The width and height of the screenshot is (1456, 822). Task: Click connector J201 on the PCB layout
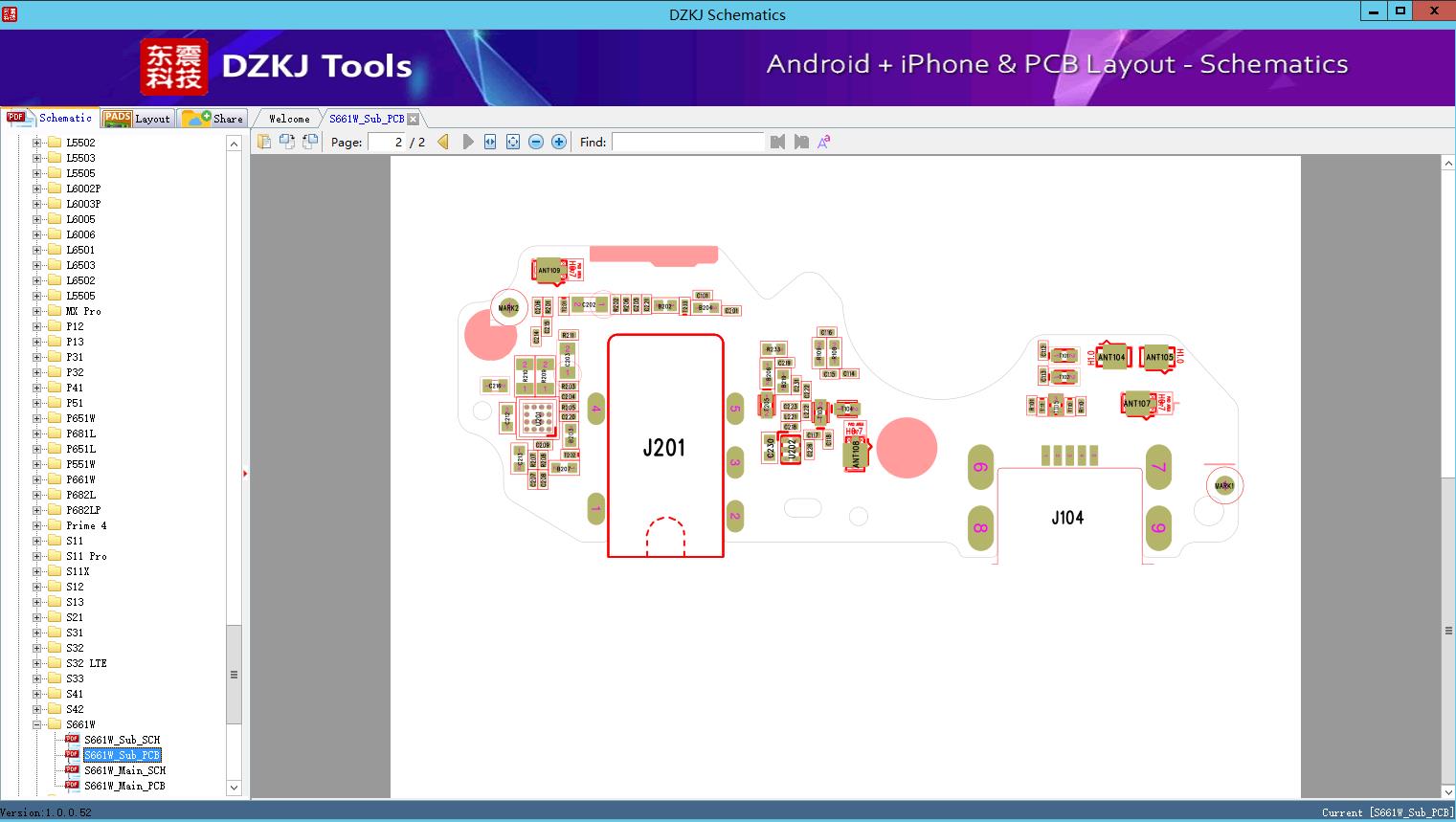pyautogui.click(x=665, y=446)
